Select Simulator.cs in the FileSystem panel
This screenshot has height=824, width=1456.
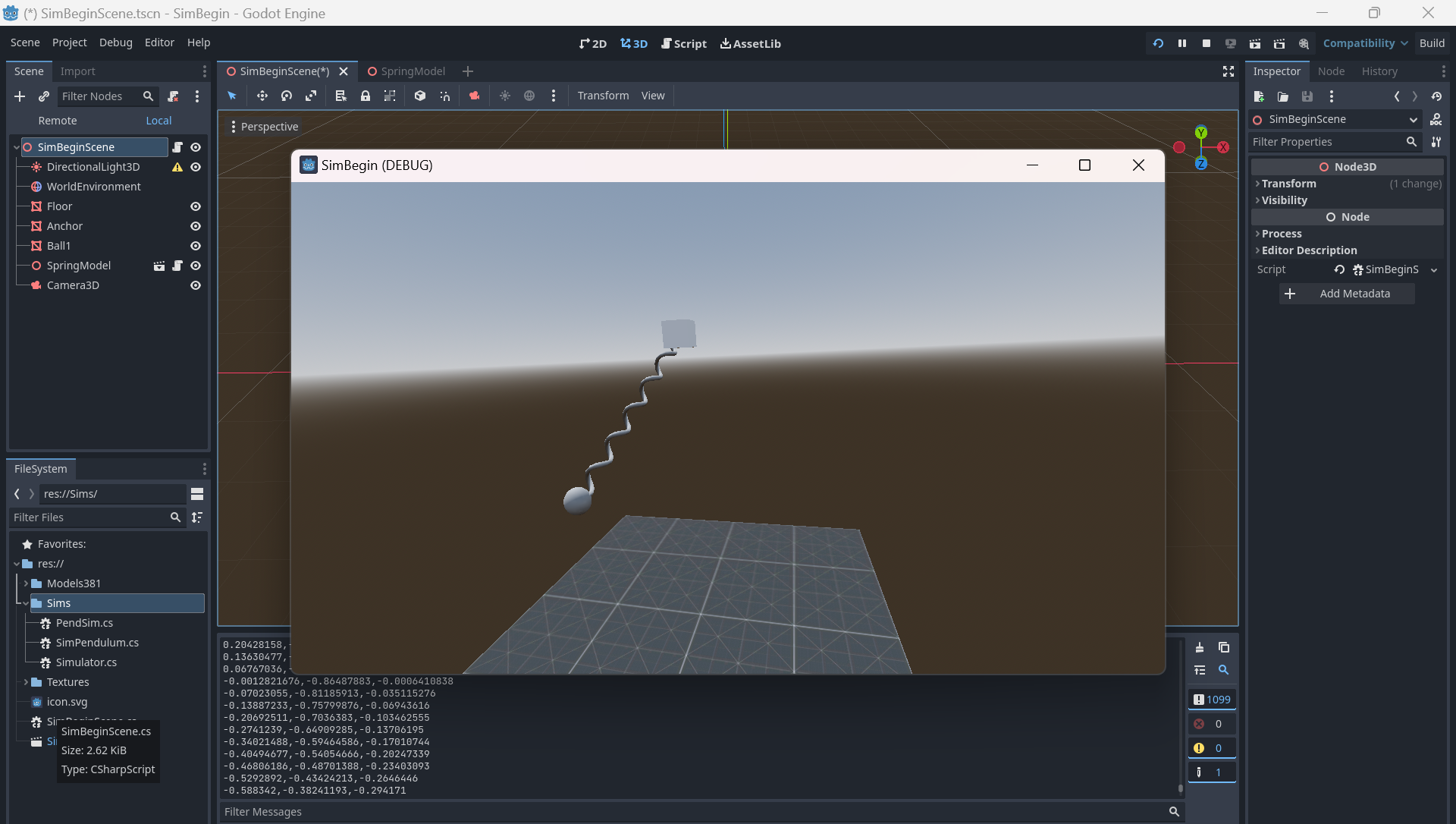(x=86, y=662)
